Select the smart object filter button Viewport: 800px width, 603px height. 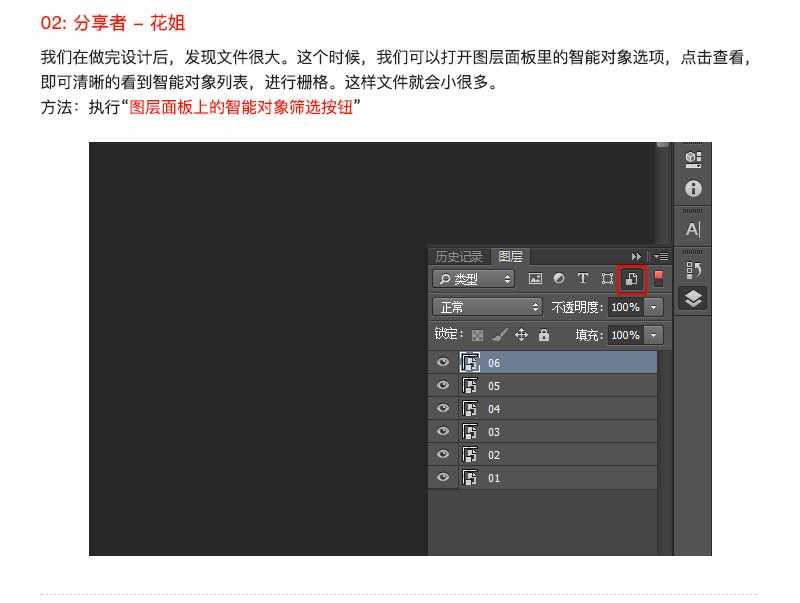point(630,277)
